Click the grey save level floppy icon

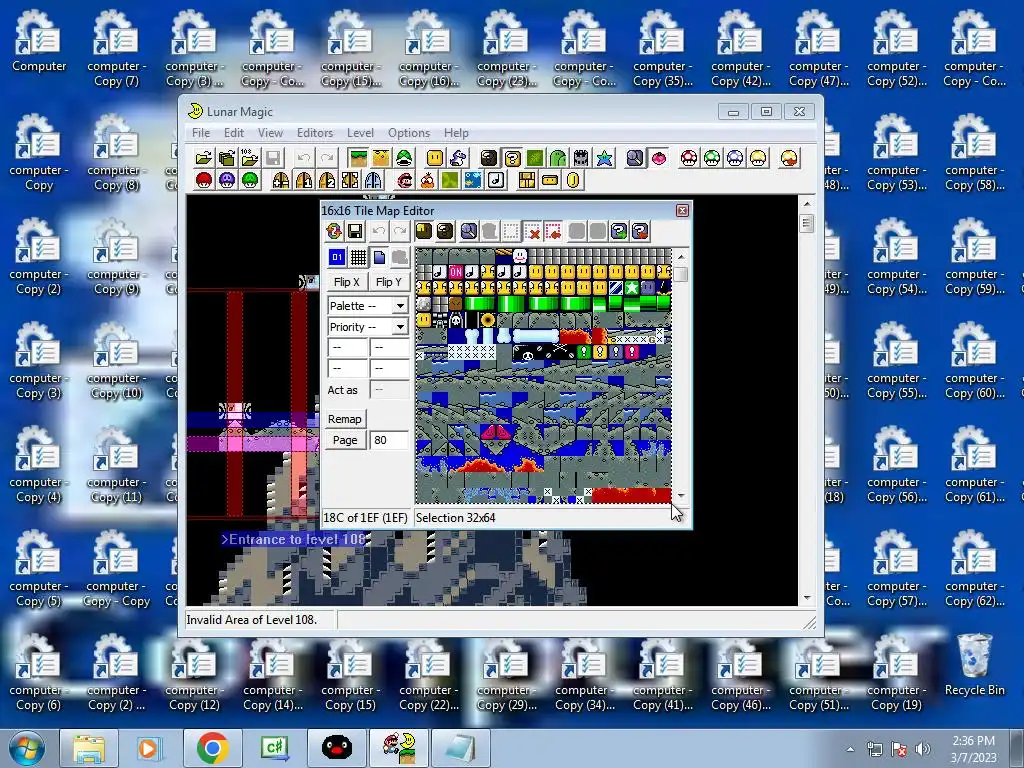[x=273, y=158]
